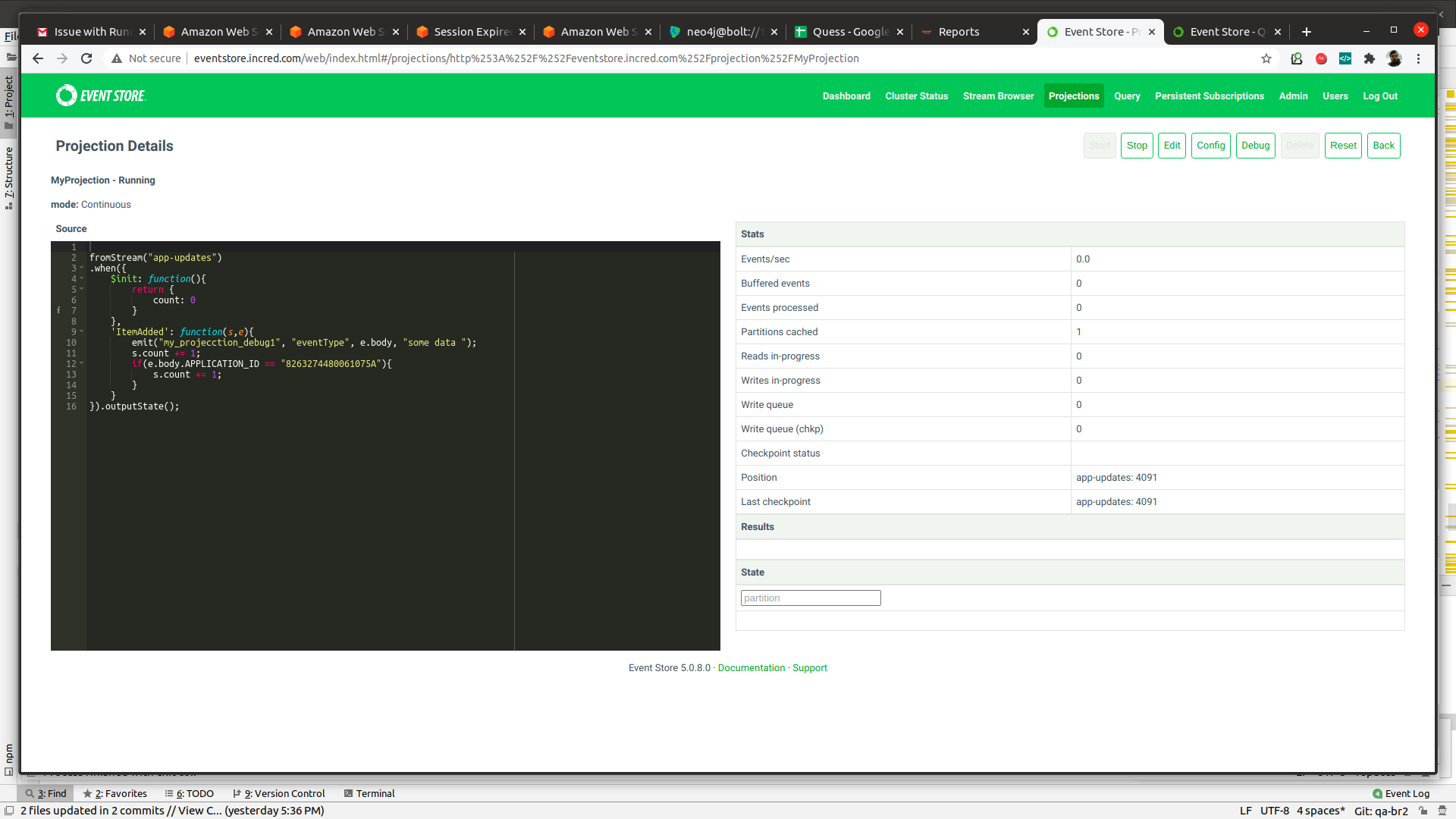Collapse the code fold at line 9

(x=82, y=331)
